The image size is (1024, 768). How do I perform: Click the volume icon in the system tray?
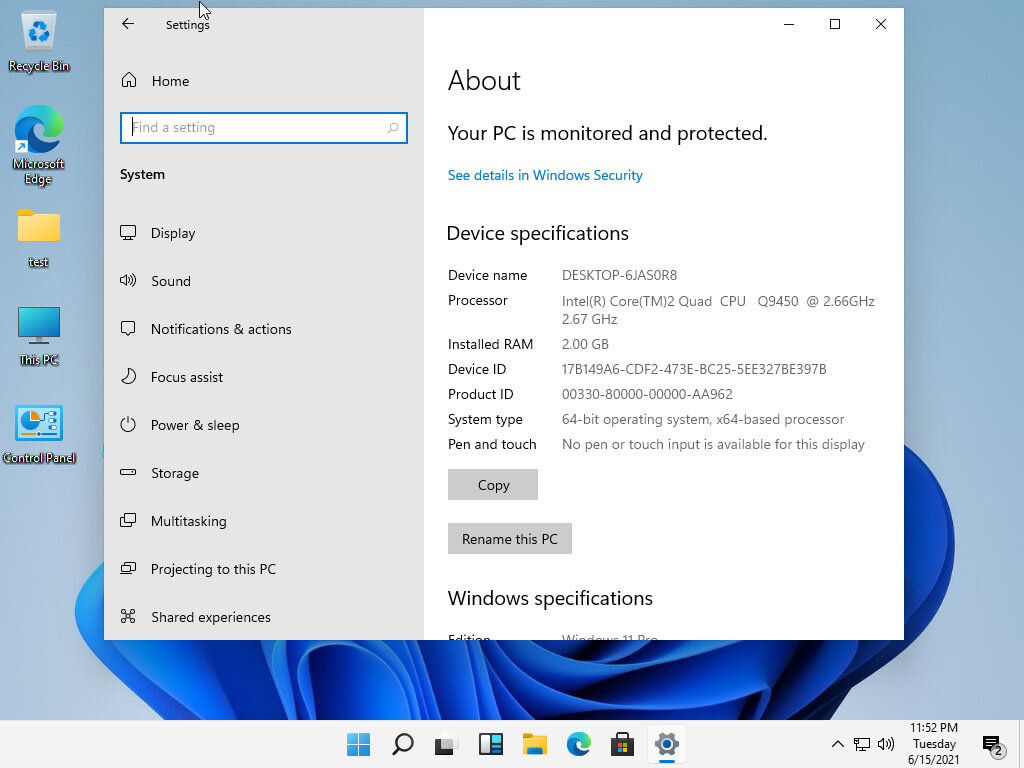point(886,744)
